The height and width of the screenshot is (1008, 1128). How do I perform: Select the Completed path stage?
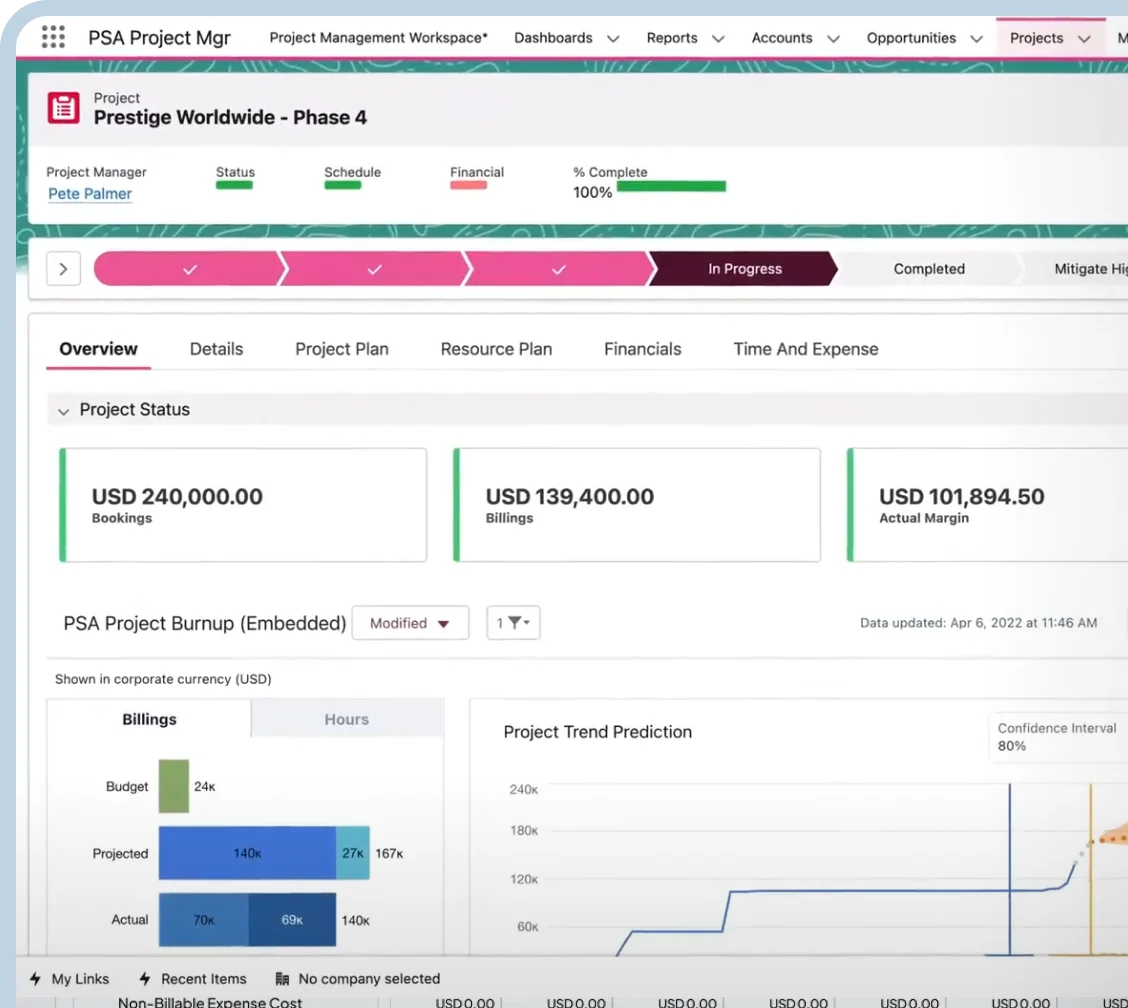click(x=928, y=269)
